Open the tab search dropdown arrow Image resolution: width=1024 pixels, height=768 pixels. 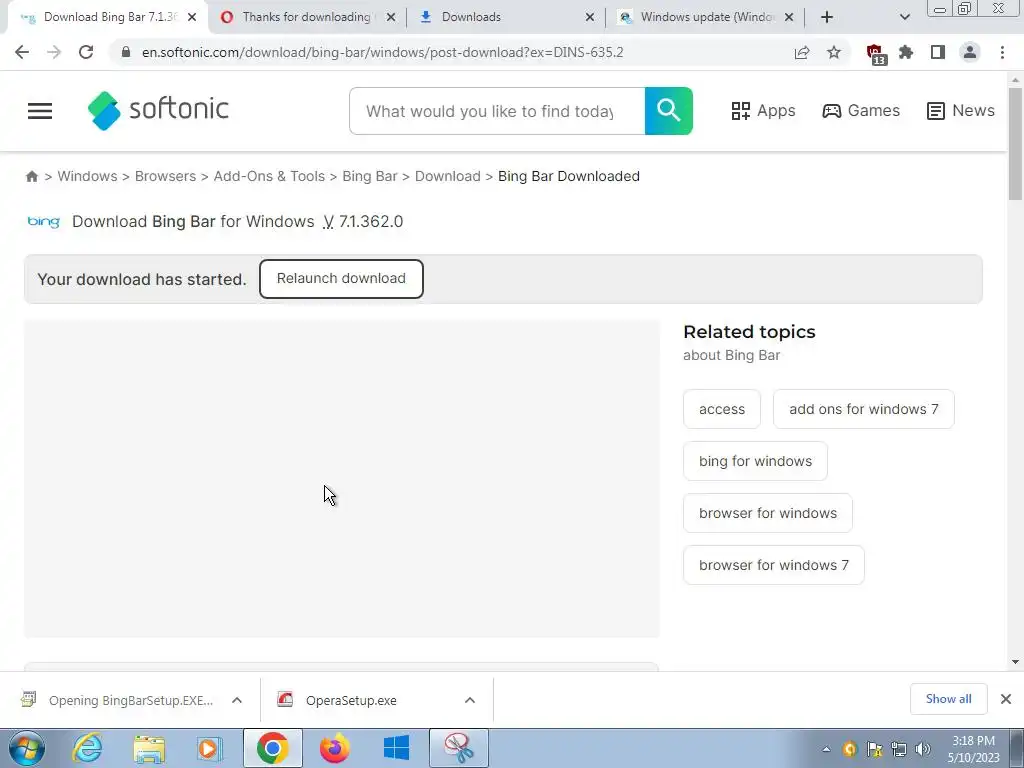pyautogui.click(x=904, y=17)
